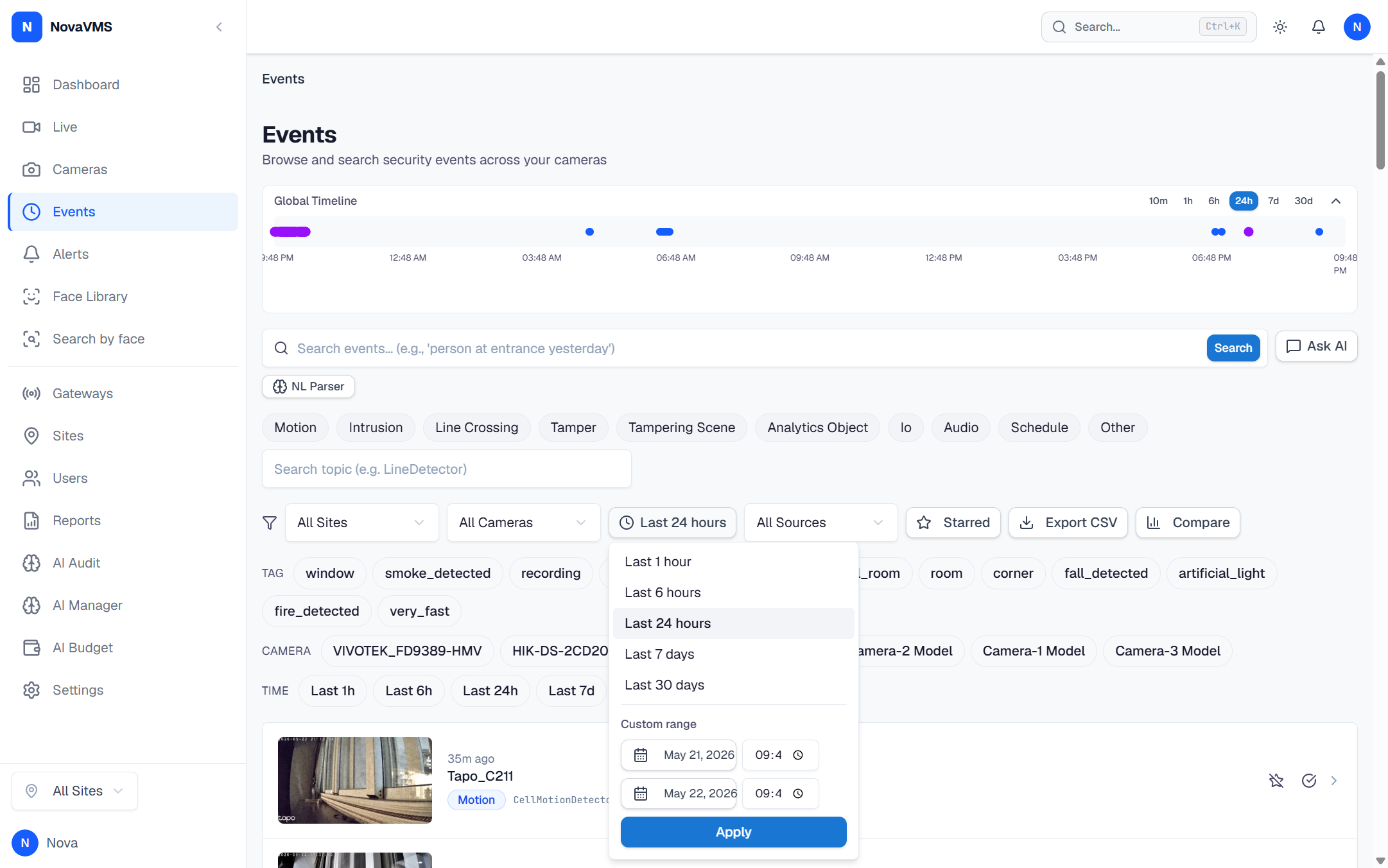
Task: Click the AI Budget wallet icon
Action: [31, 648]
